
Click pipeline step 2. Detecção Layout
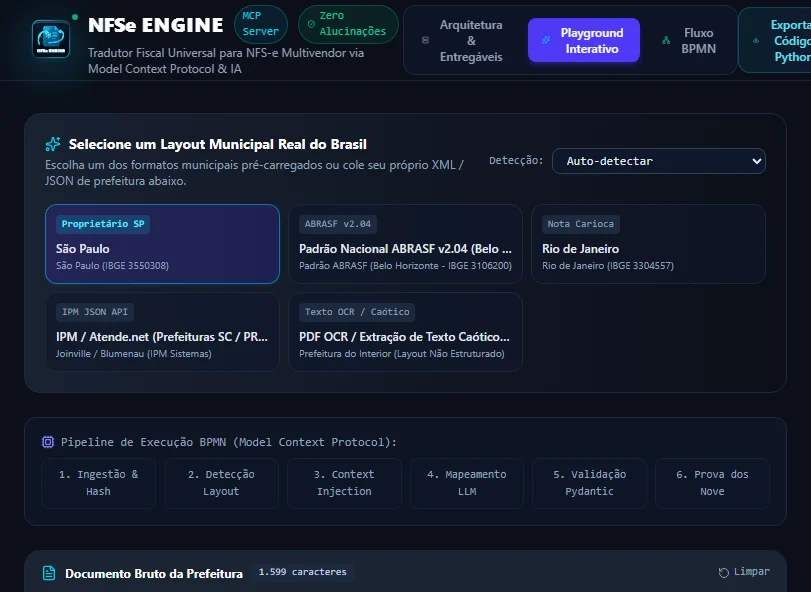point(221,483)
